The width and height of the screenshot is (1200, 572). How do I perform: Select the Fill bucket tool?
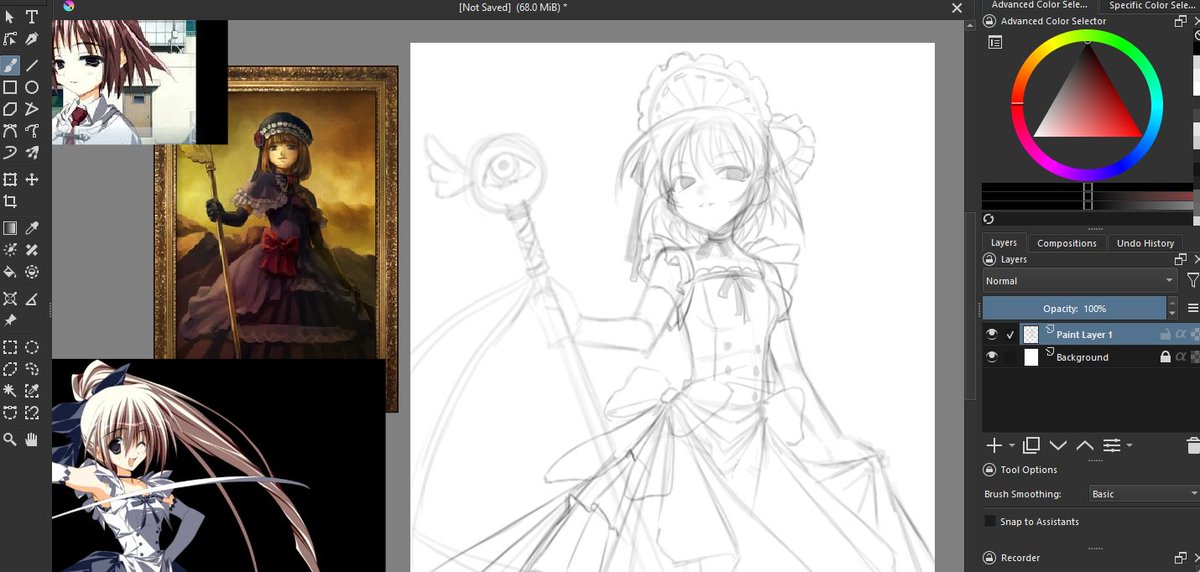tap(10, 272)
